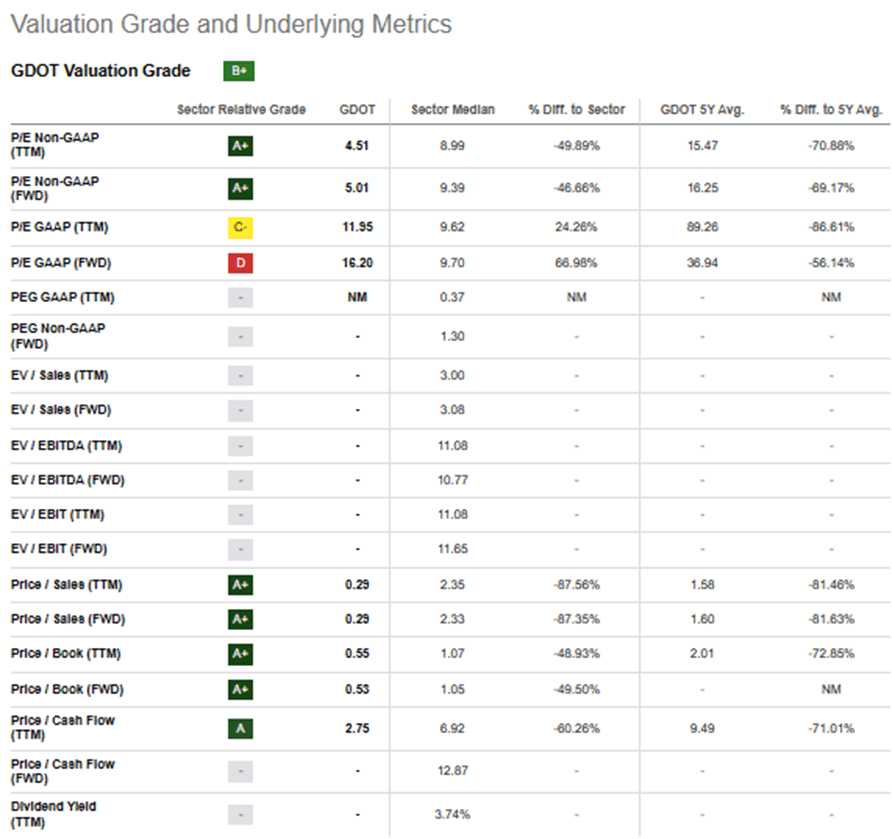The width and height of the screenshot is (892, 839).
Task: Click A grade badge for Price / Cash Flow (TTM)
Action: point(241,729)
